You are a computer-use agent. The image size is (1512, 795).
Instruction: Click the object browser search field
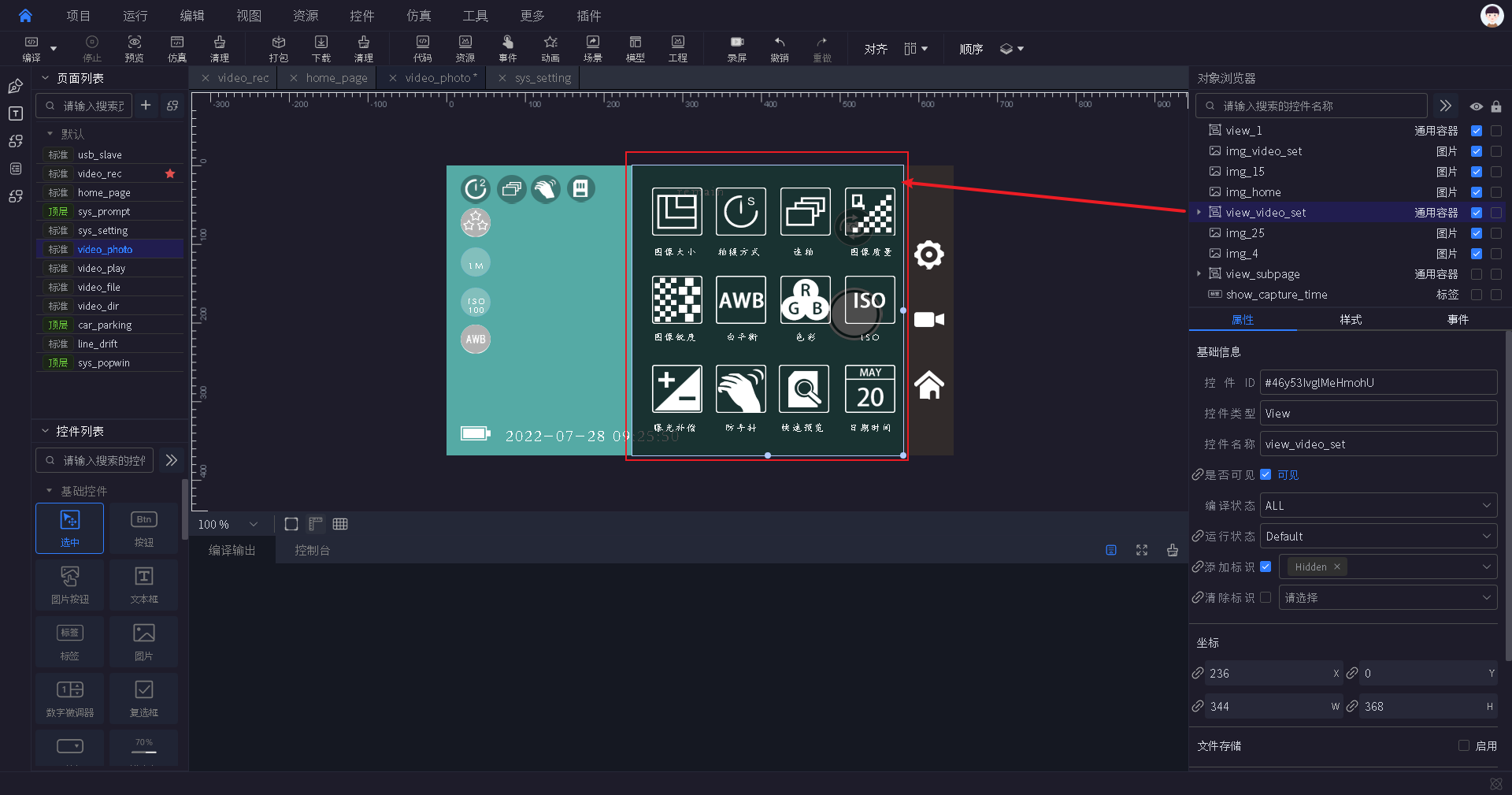(1312, 106)
